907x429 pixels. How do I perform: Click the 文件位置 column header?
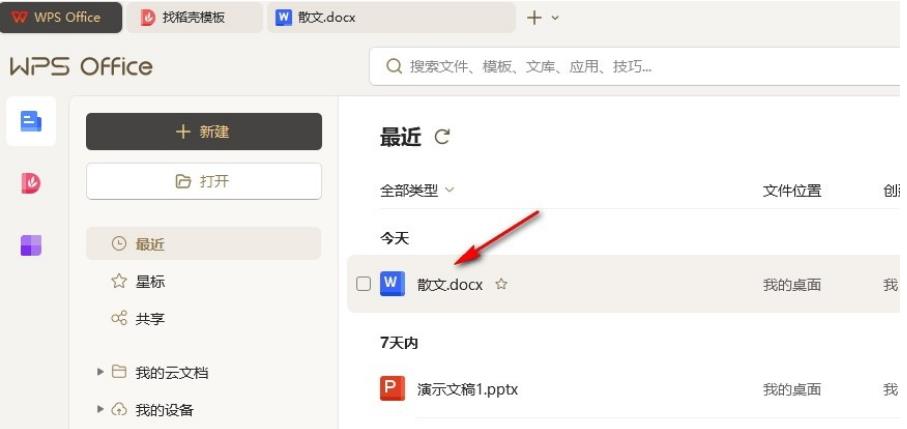792,190
